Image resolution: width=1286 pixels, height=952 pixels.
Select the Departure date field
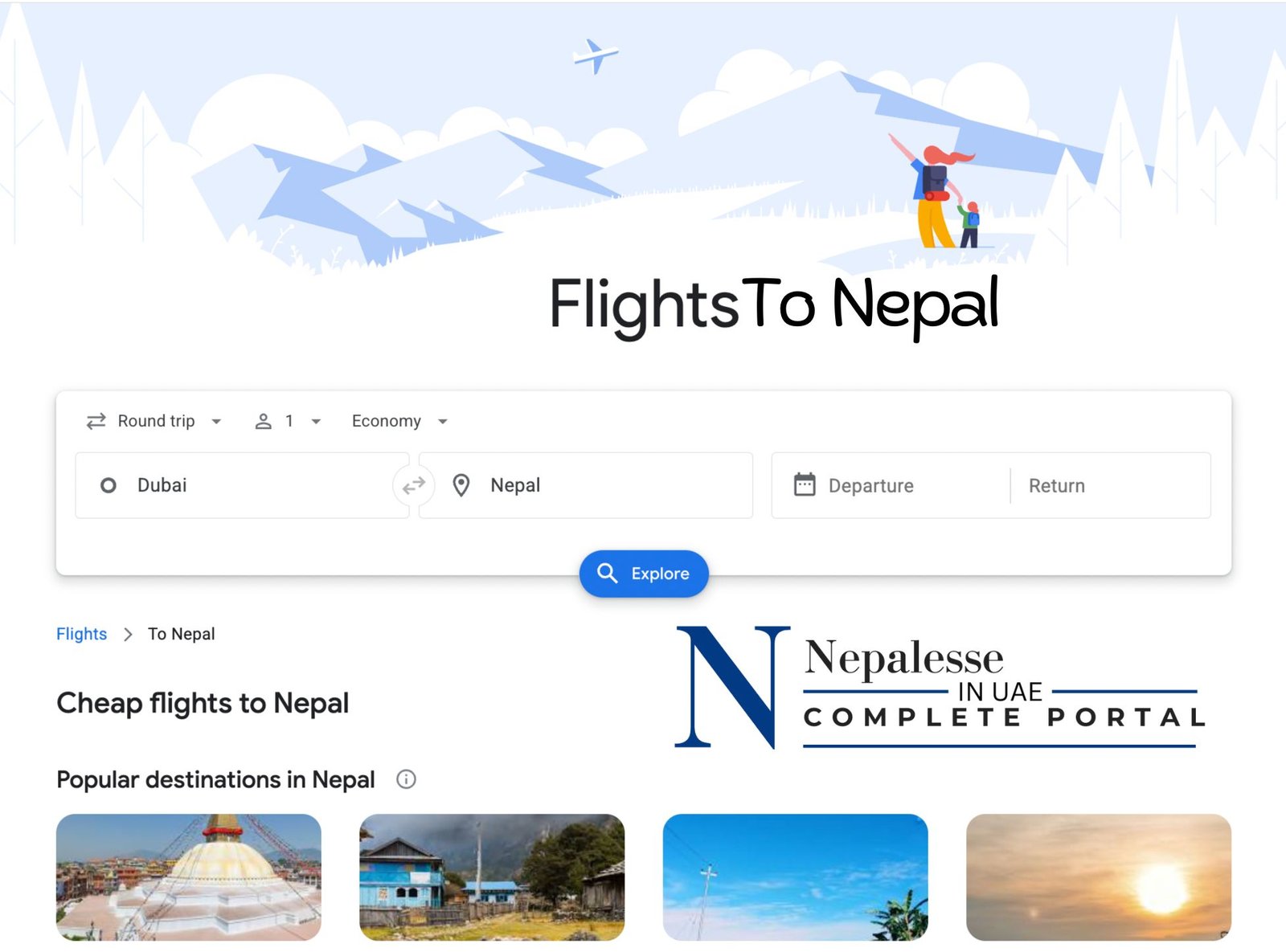pyautogui.click(x=891, y=485)
